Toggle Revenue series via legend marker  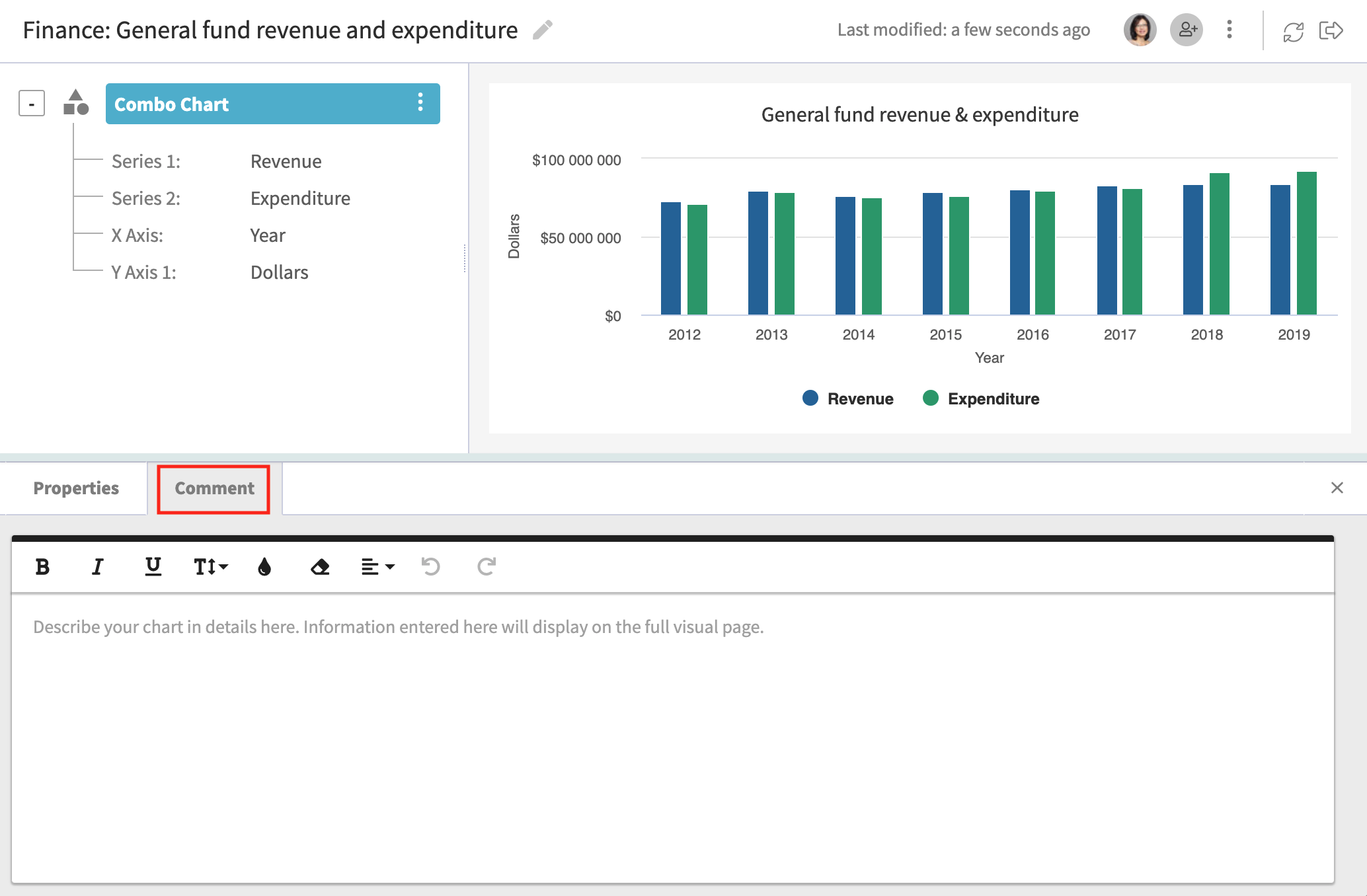tap(810, 398)
